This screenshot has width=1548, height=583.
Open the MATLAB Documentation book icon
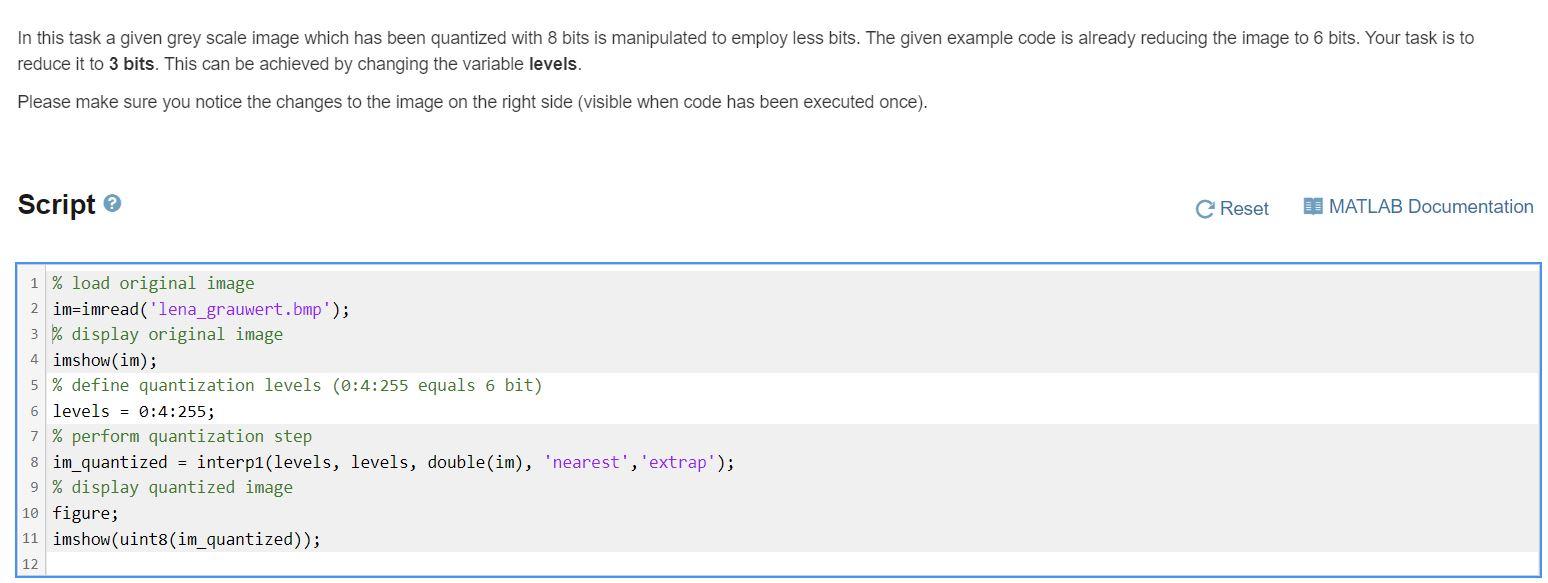click(1312, 206)
